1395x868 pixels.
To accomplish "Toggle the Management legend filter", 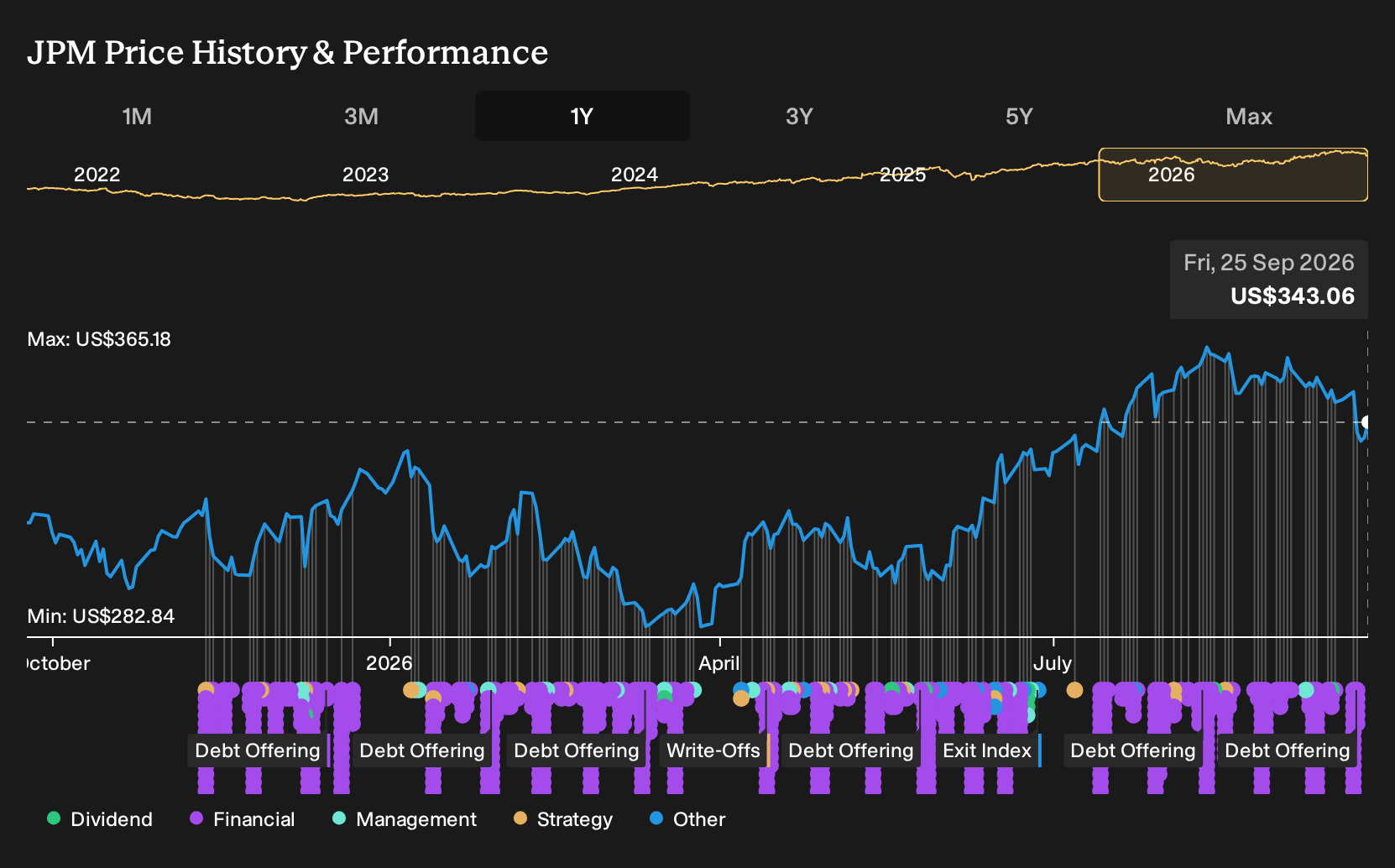I will (x=405, y=819).
